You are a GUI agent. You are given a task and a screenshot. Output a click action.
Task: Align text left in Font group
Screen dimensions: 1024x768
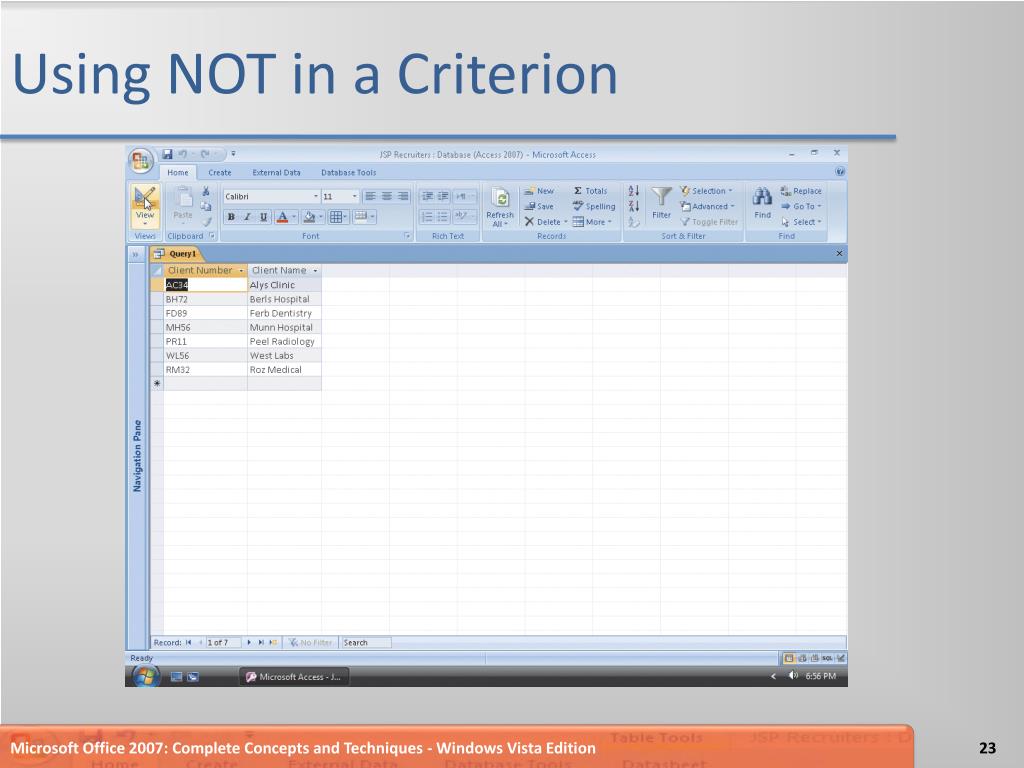tap(370, 197)
